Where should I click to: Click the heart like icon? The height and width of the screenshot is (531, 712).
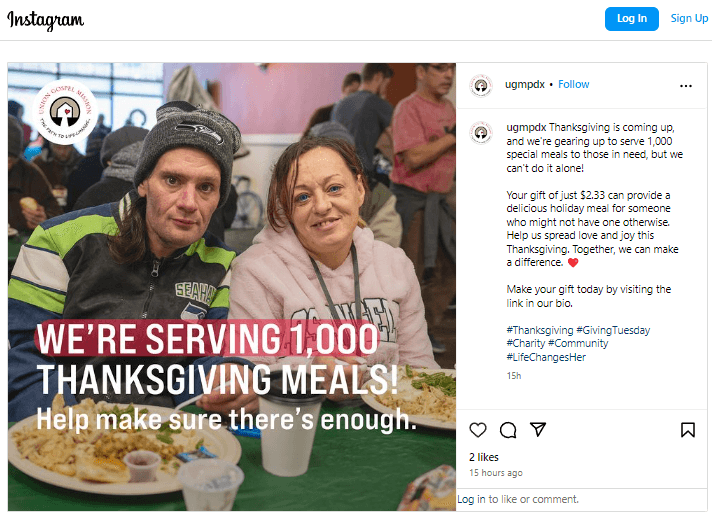coord(478,430)
